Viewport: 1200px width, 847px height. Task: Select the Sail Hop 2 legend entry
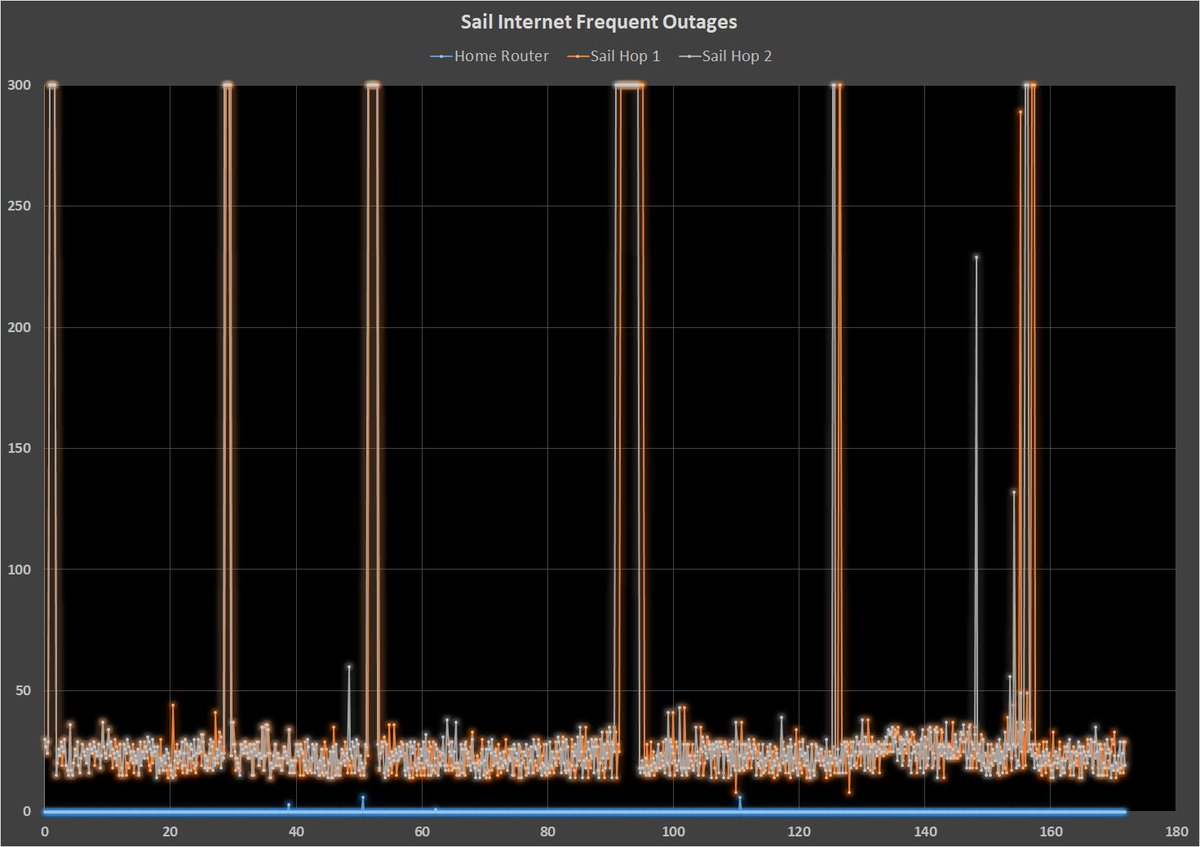727,56
